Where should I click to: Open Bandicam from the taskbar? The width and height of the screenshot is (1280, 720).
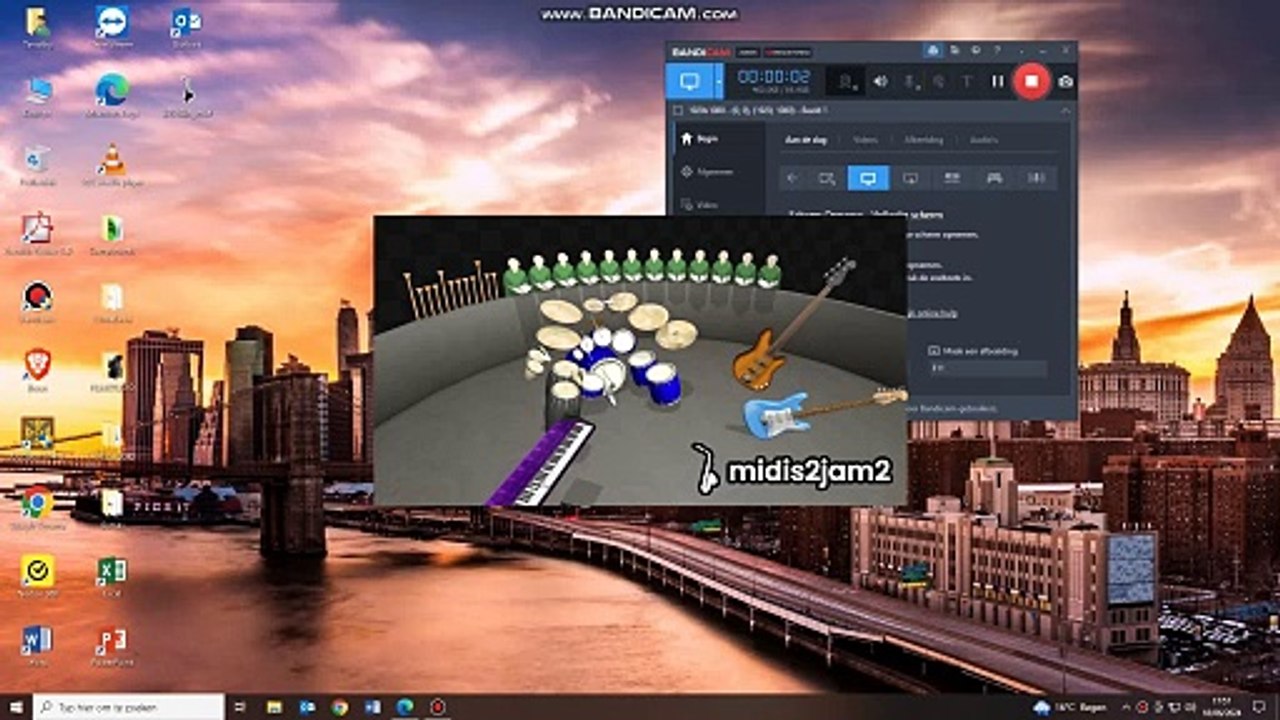click(x=437, y=707)
